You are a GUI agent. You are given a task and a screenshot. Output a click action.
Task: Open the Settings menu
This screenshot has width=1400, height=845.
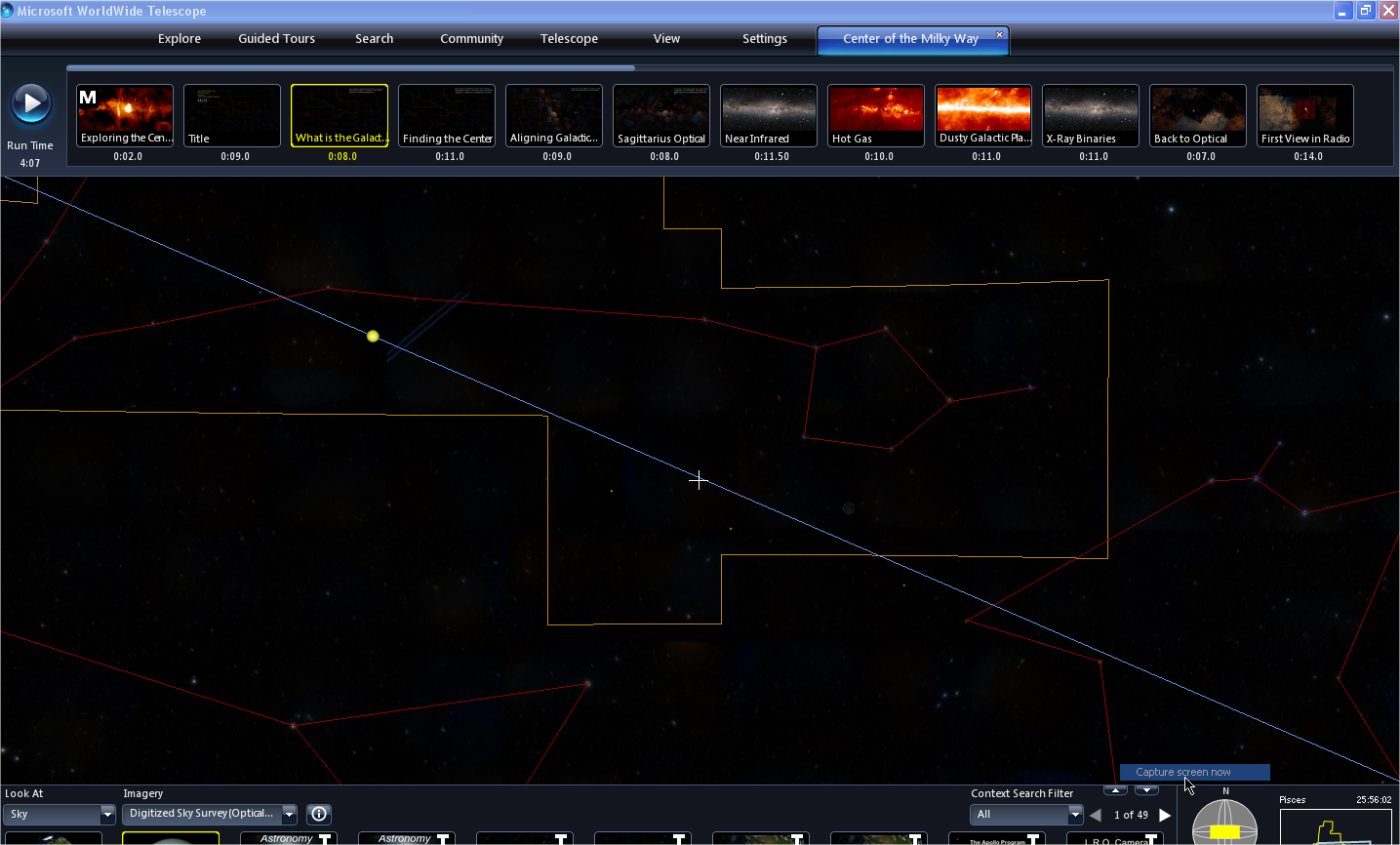point(765,39)
